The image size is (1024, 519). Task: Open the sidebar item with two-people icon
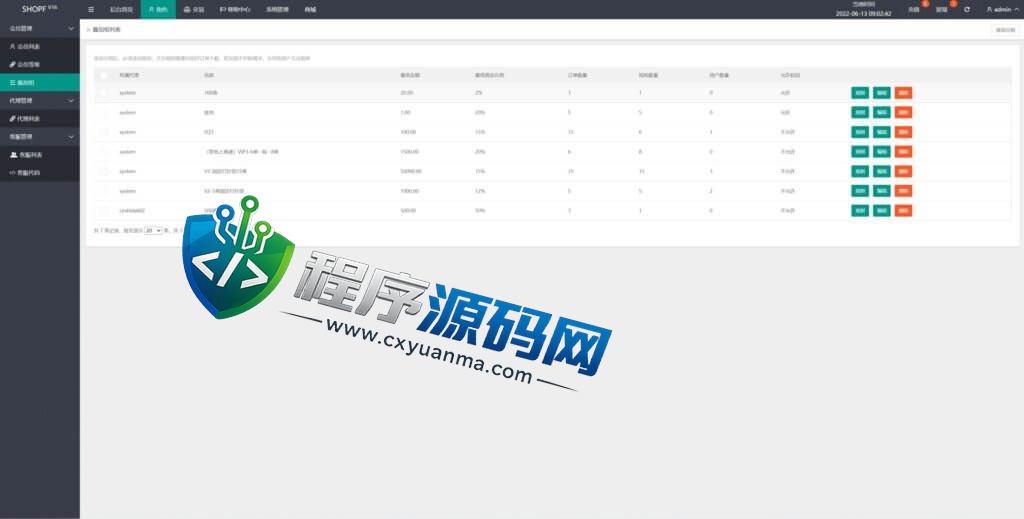[x=40, y=155]
